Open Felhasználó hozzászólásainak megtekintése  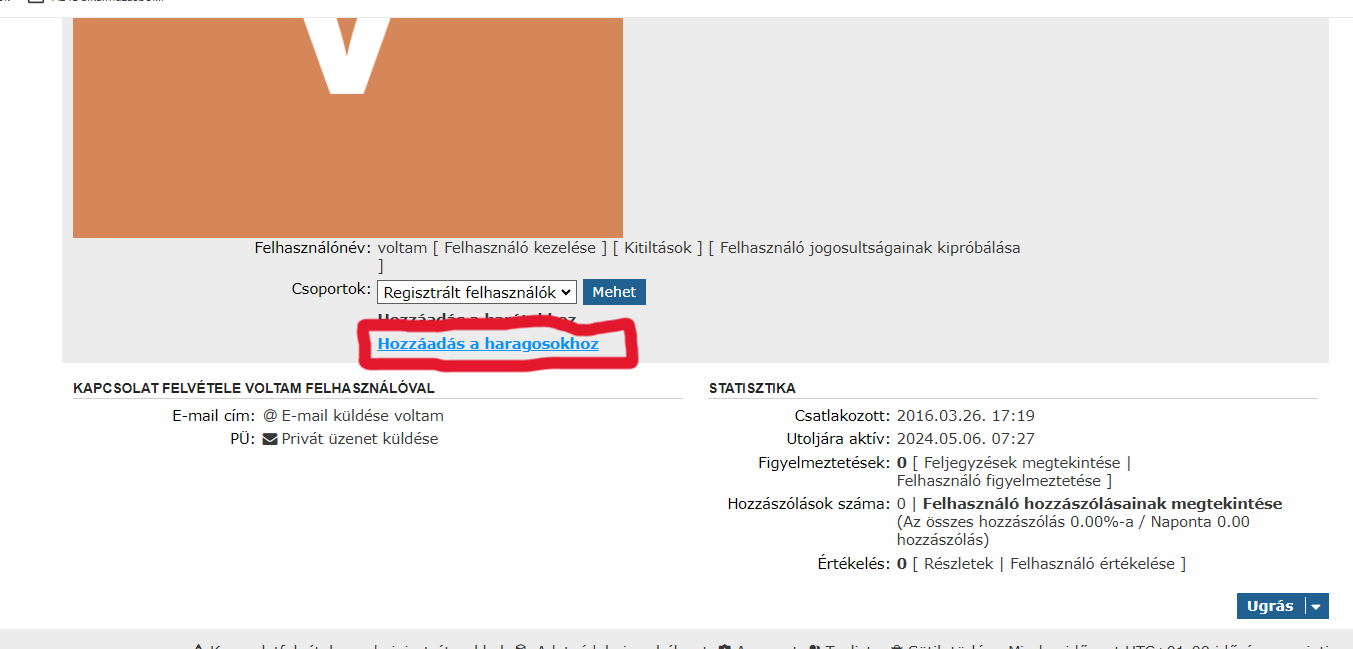pyautogui.click(x=1102, y=504)
